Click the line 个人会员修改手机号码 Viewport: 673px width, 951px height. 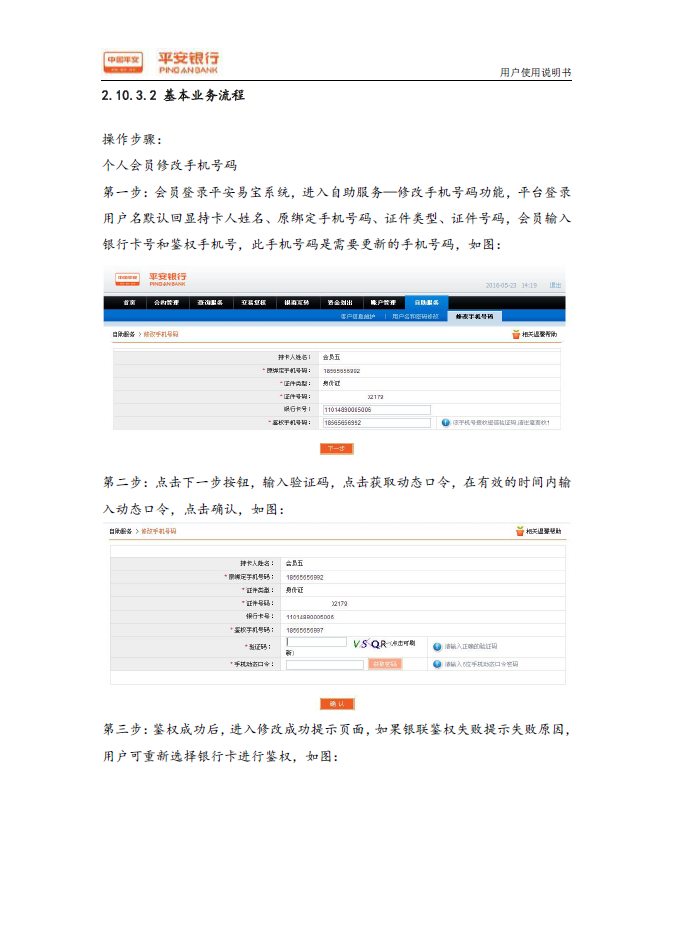tap(170, 165)
